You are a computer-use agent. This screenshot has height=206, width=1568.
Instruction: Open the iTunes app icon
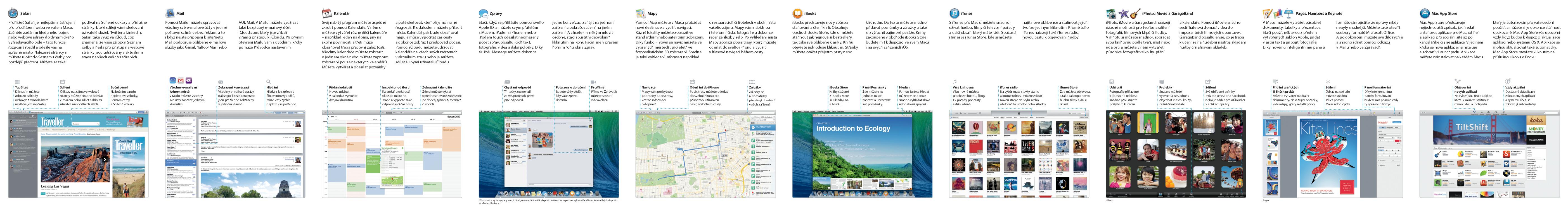pos(954,13)
